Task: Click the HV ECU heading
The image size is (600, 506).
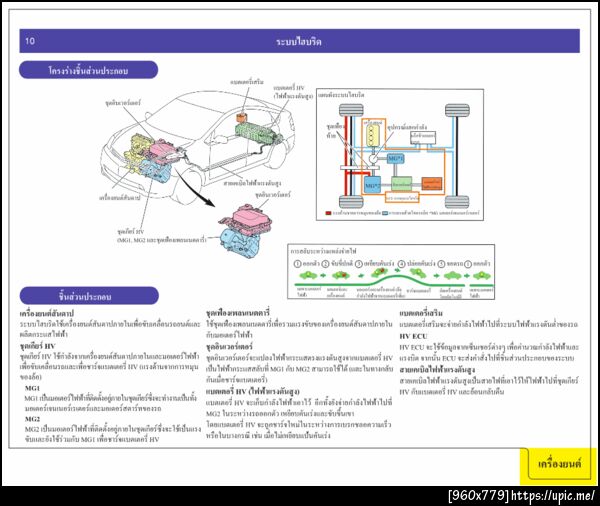Action: tap(413, 336)
